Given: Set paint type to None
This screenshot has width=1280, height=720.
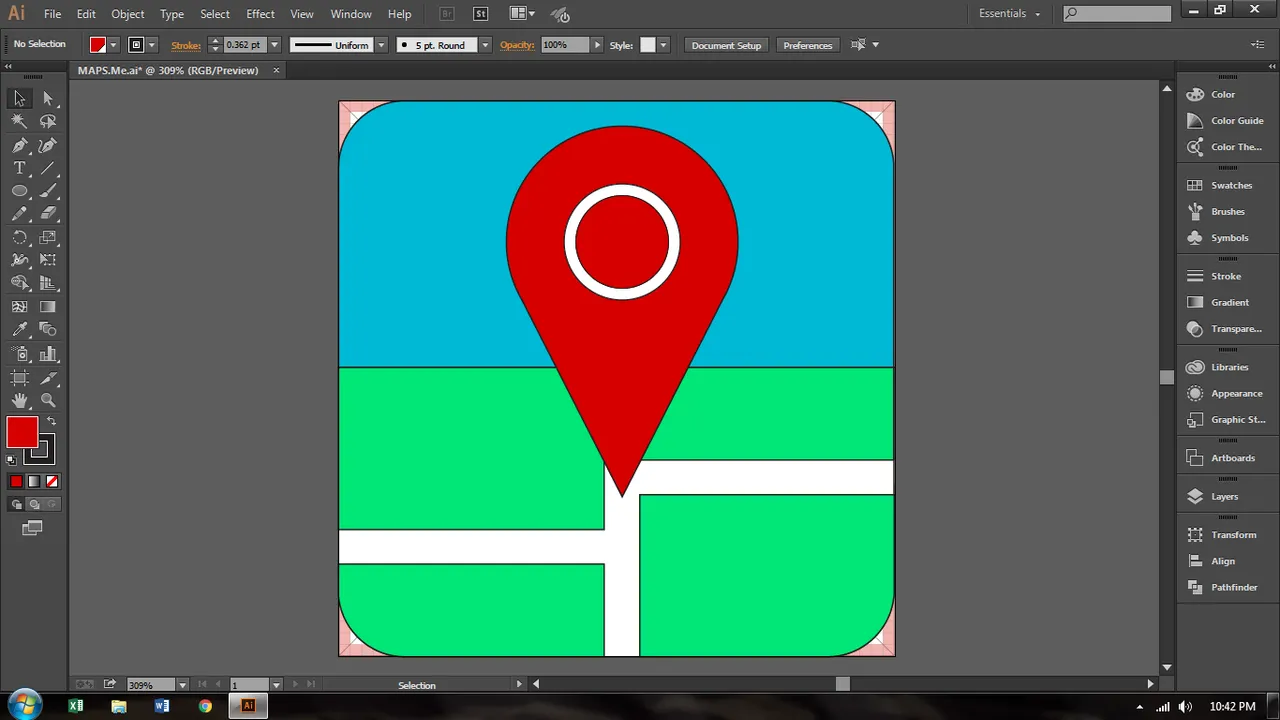Looking at the screenshot, I should coord(52,482).
